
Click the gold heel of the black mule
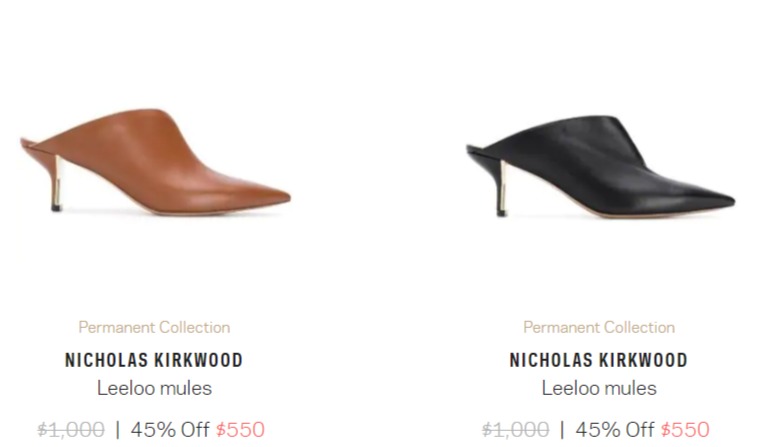tap(502, 188)
